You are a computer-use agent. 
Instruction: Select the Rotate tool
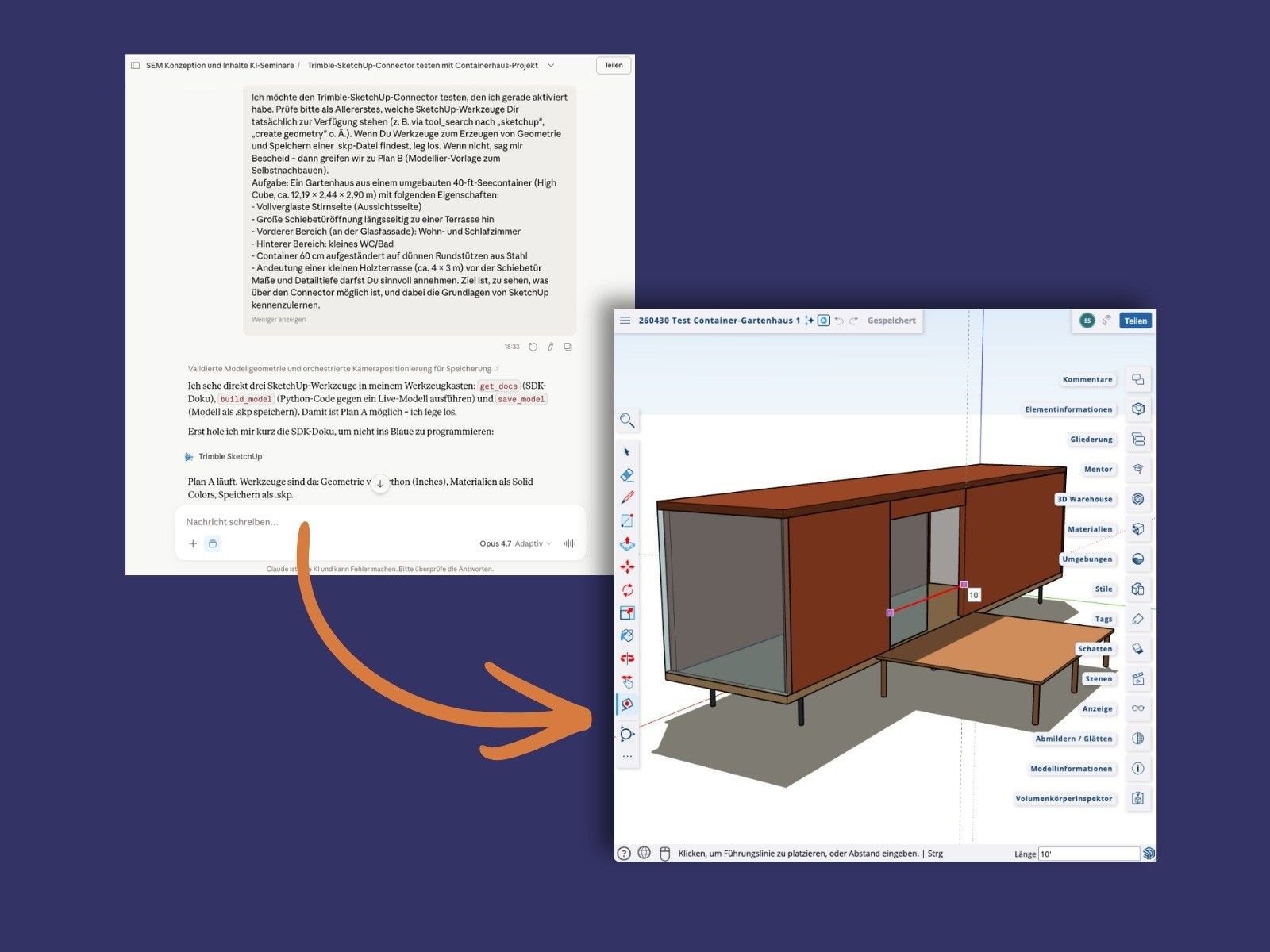[627, 589]
